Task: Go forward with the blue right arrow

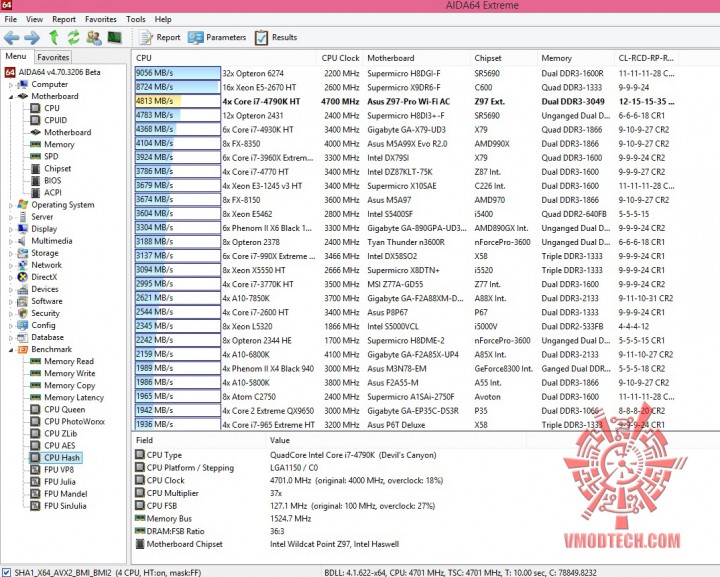Action: (x=32, y=37)
